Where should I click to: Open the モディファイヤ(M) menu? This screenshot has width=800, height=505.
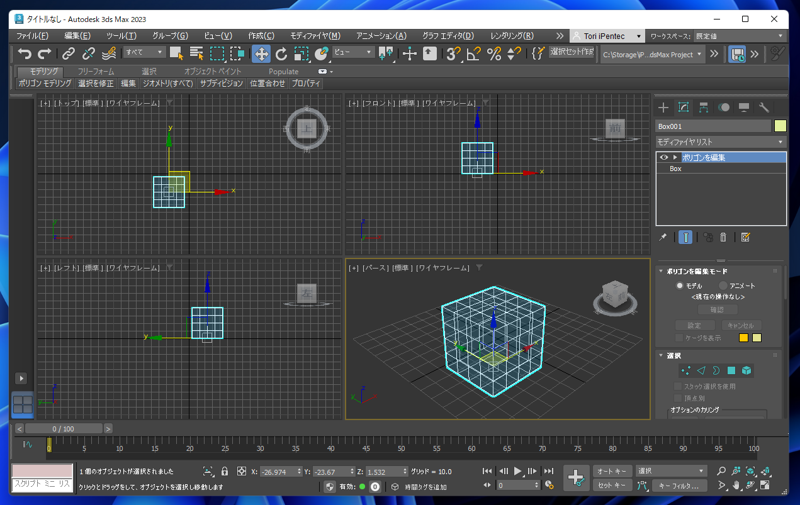tap(315, 36)
